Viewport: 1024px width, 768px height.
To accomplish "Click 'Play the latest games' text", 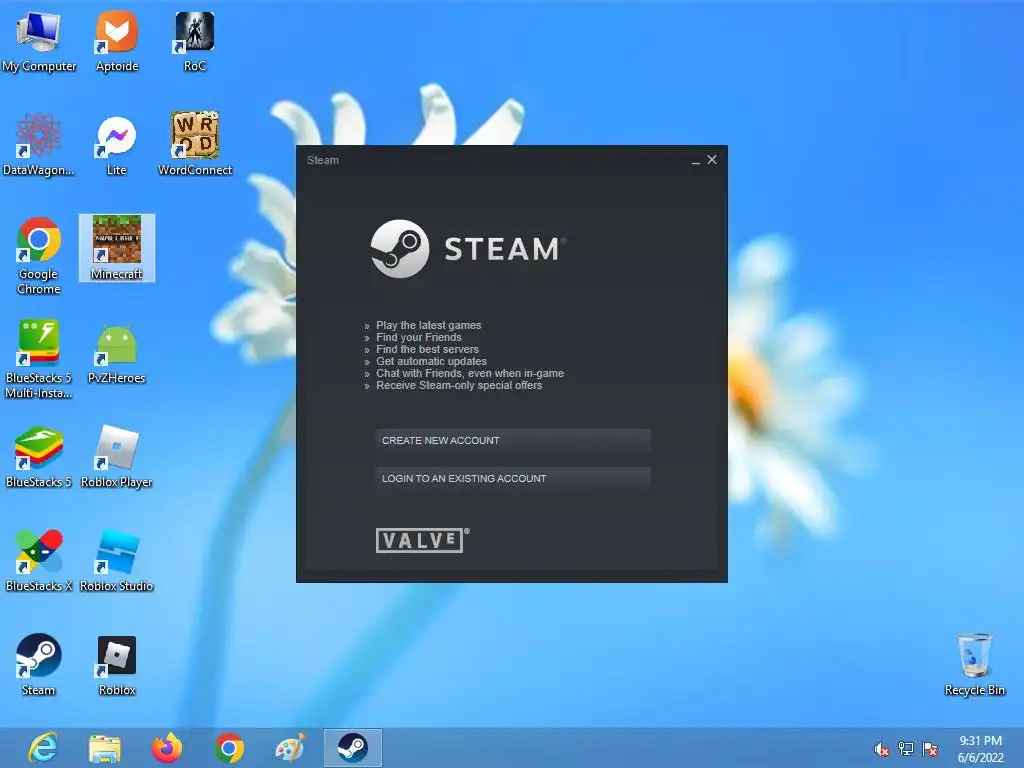I will coord(428,325).
